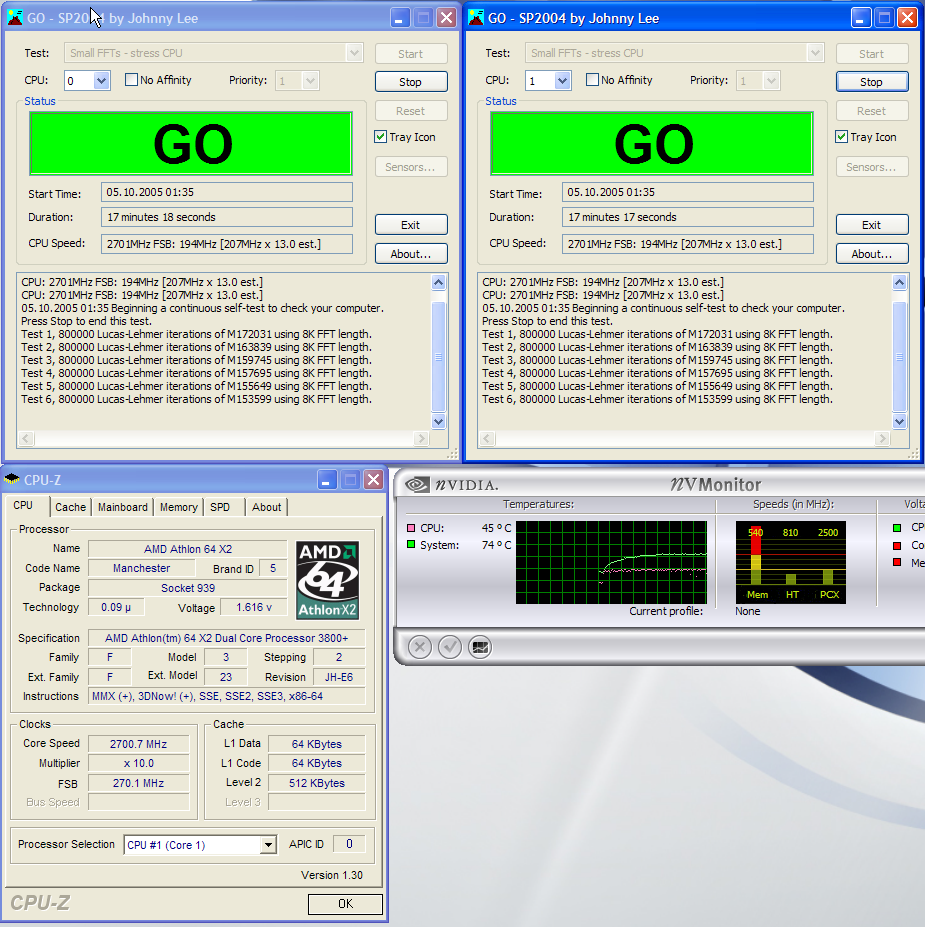The image size is (925, 927).
Task: Click Voltage value 1.616 v in CPU-Z
Action: [x=254, y=607]
